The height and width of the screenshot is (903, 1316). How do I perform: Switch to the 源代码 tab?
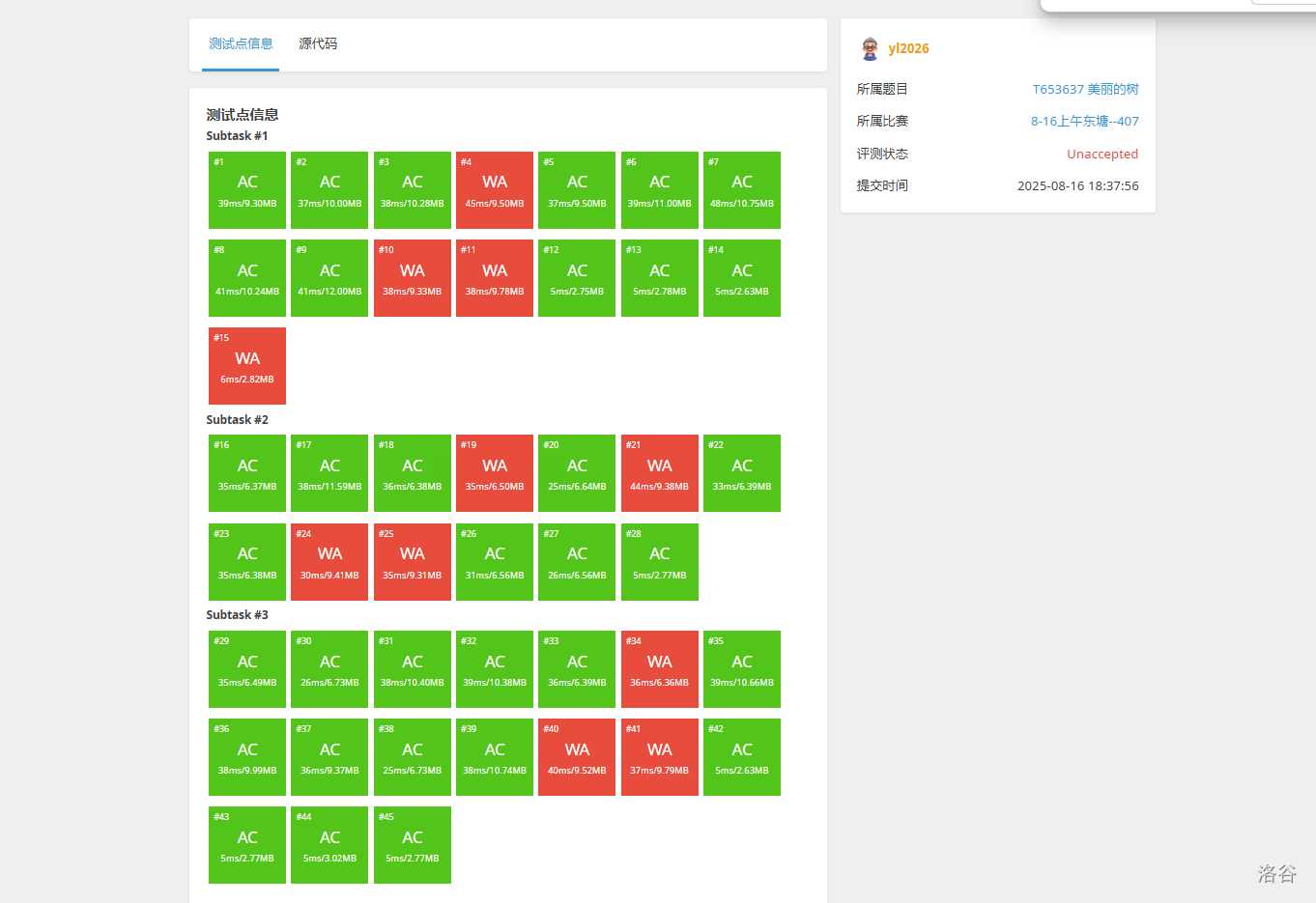tap(318, 43)
